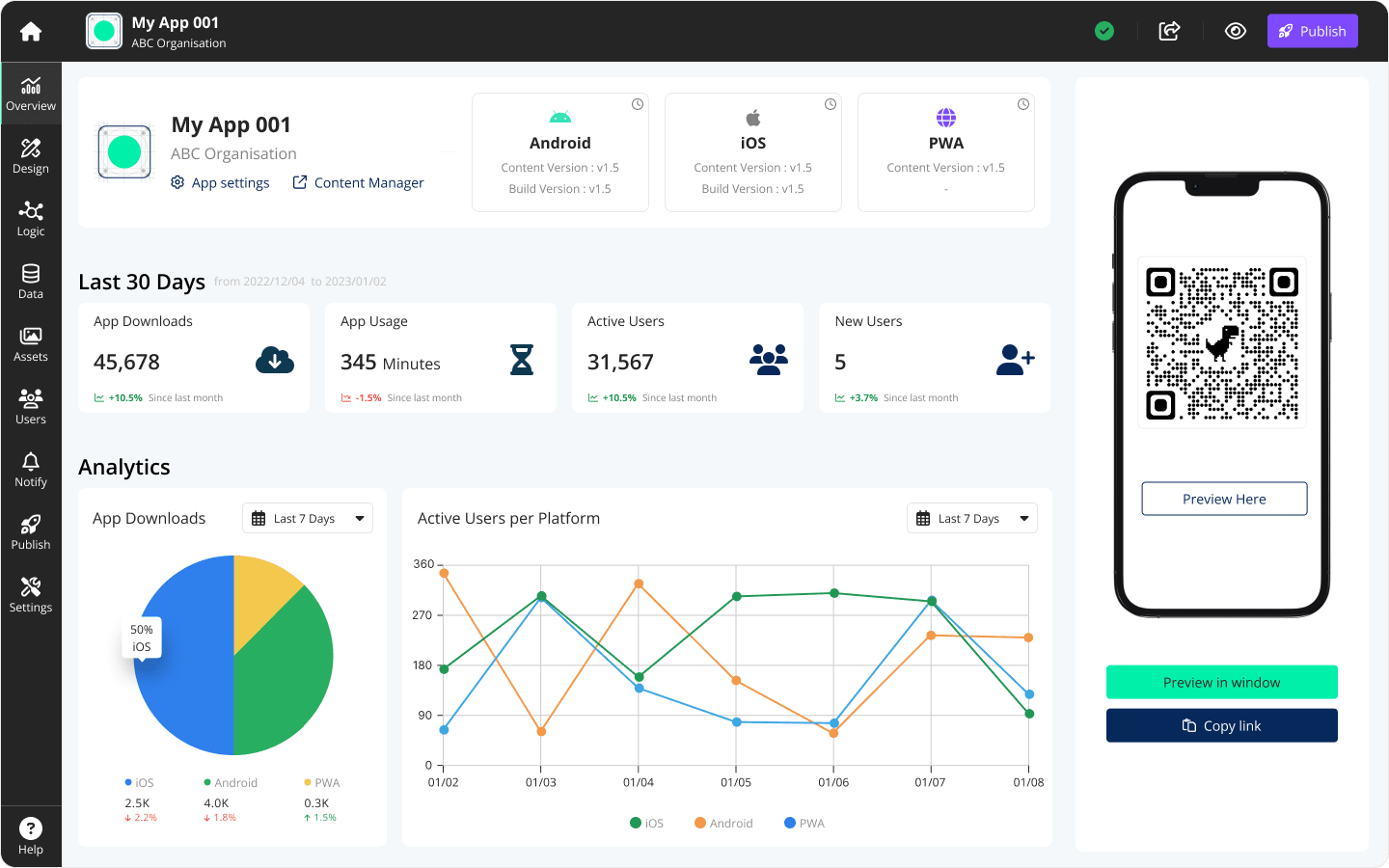Screen dimensions: 1389x868
Task: Open Publish in the sidebar
Action: tap(31, 532)
